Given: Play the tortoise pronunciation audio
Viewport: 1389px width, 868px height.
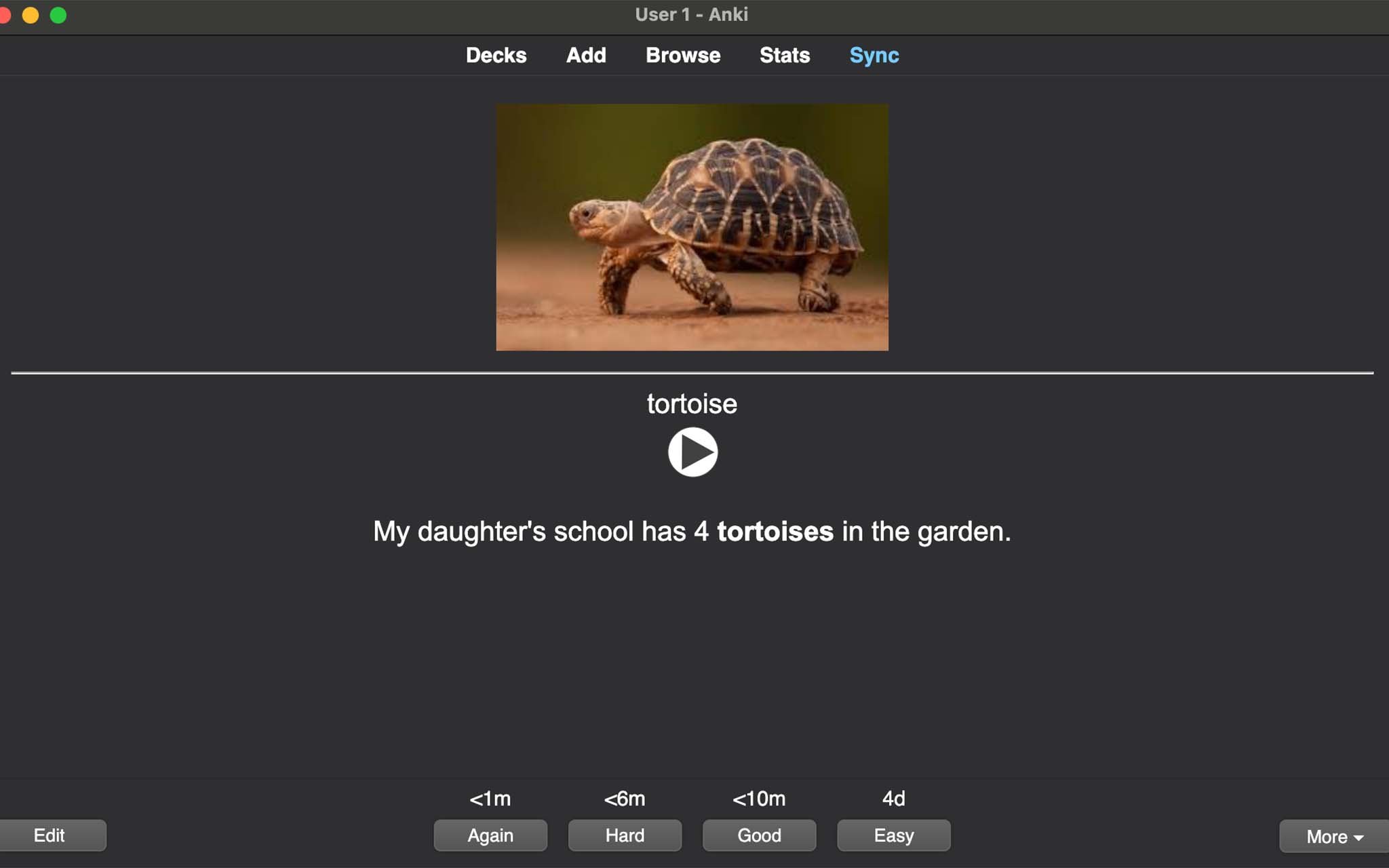Looking at the screenshot, I should click(x=694, y=452).
